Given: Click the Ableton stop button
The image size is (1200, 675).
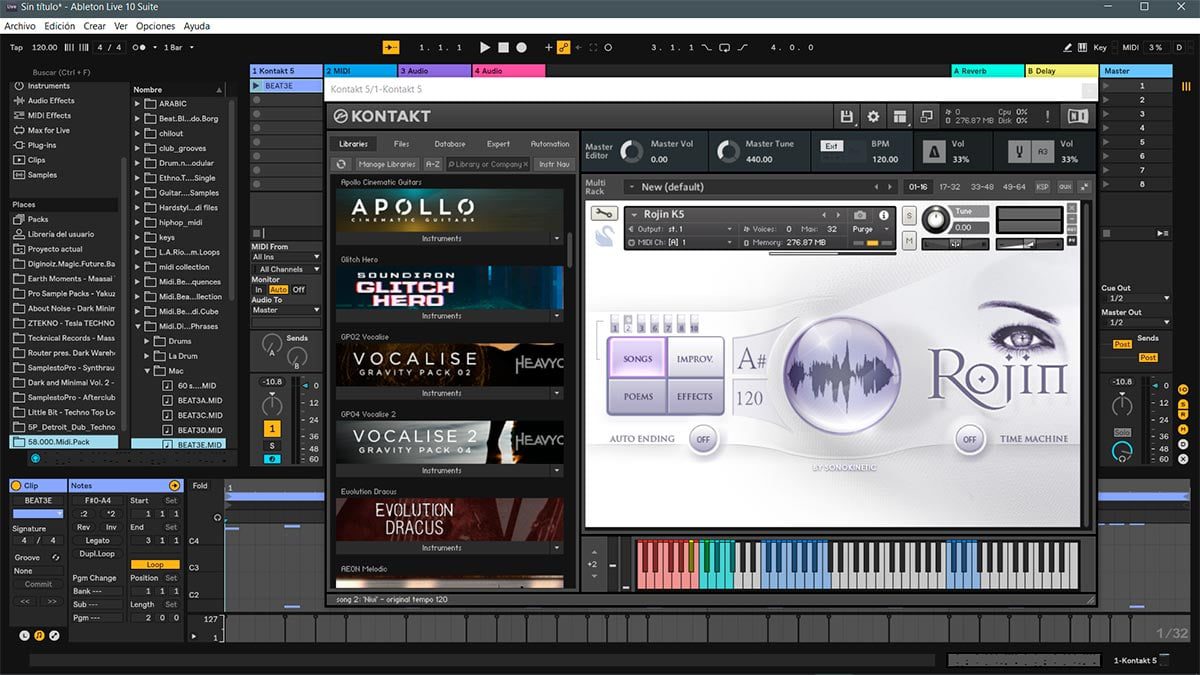Looking at the screenshot, I should (x=504, y=47).
